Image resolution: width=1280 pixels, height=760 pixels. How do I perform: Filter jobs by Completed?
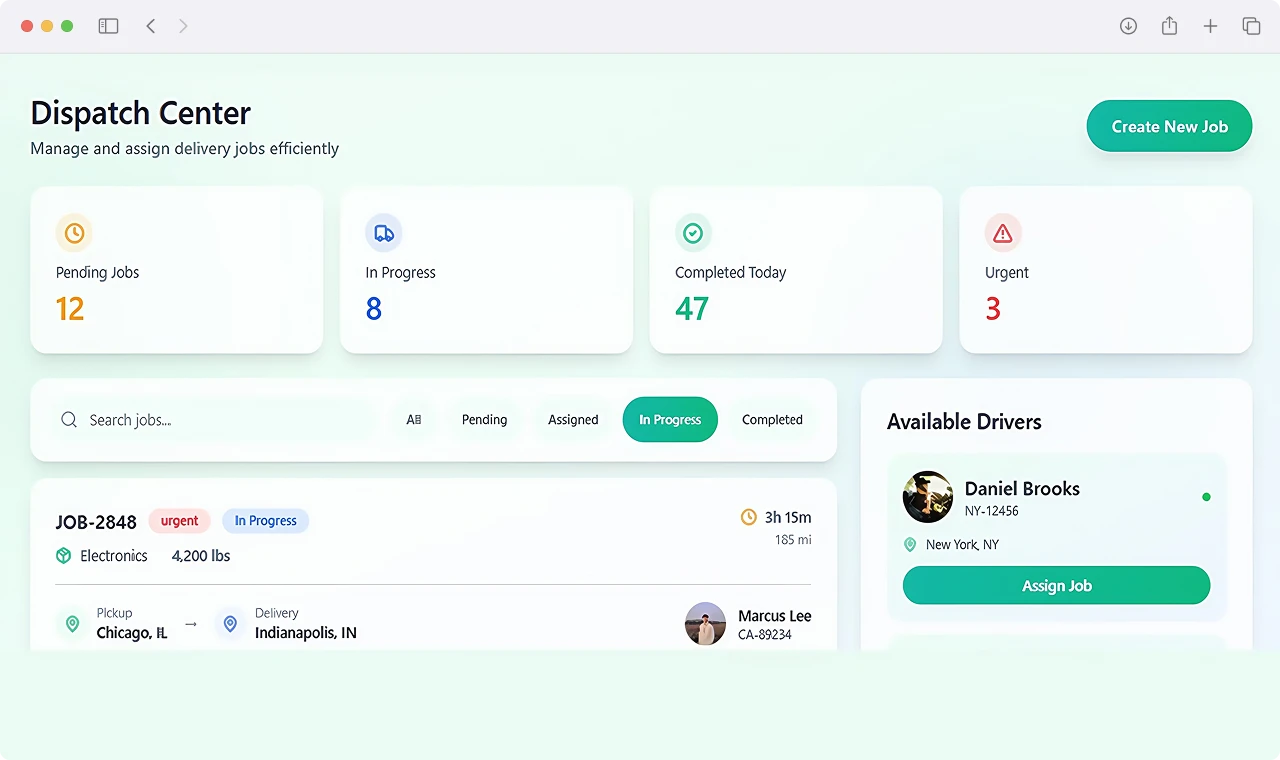772,420
